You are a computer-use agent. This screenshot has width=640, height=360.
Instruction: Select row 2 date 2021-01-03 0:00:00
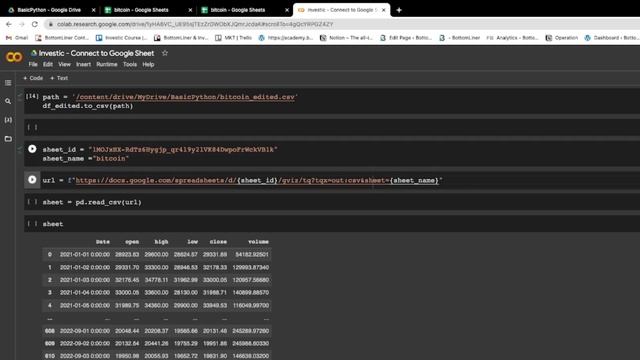click(84, 280)
